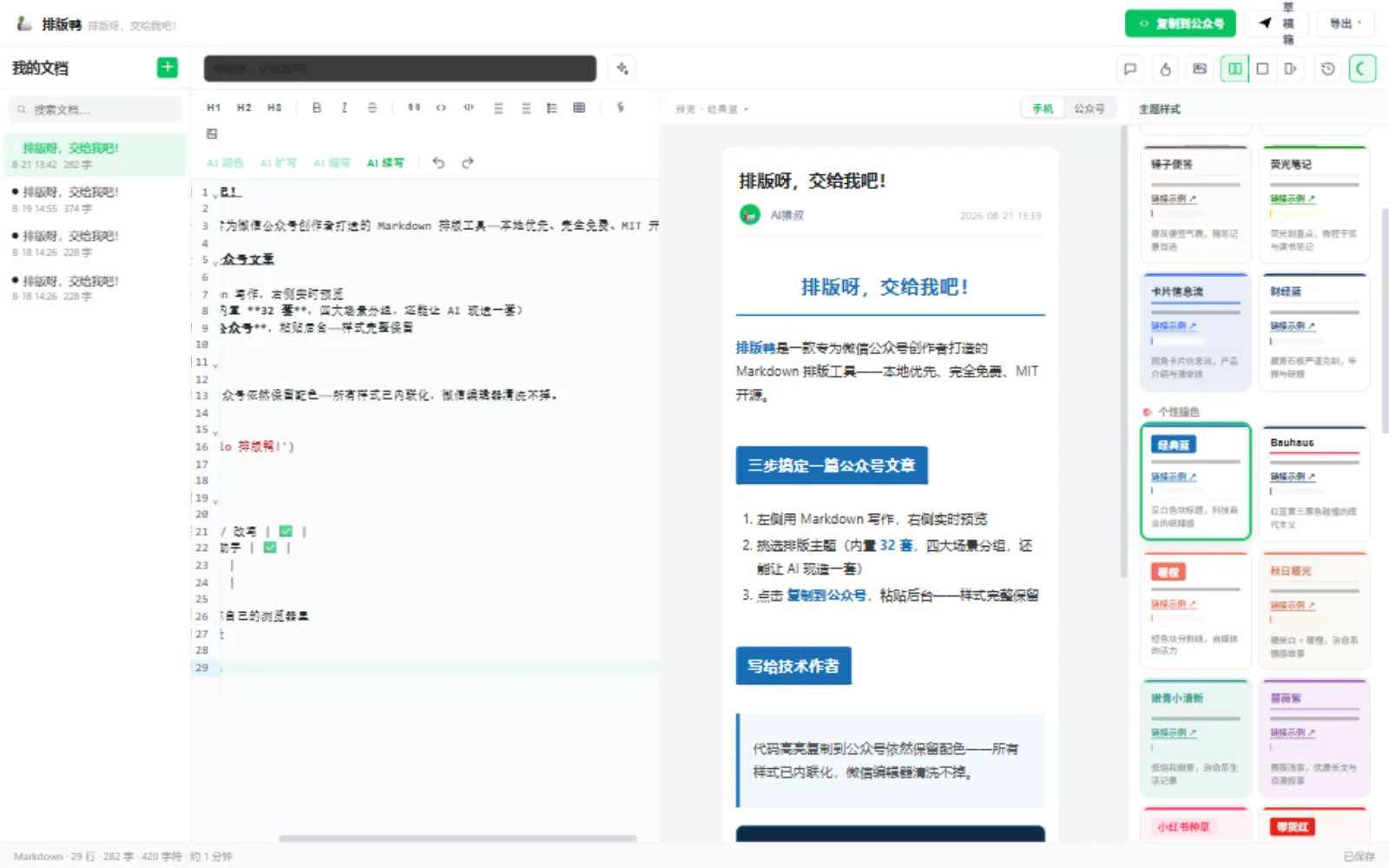Collapse the fold arrow at line 11
This screenshot has width=1389, height=868.
[215, 365]
